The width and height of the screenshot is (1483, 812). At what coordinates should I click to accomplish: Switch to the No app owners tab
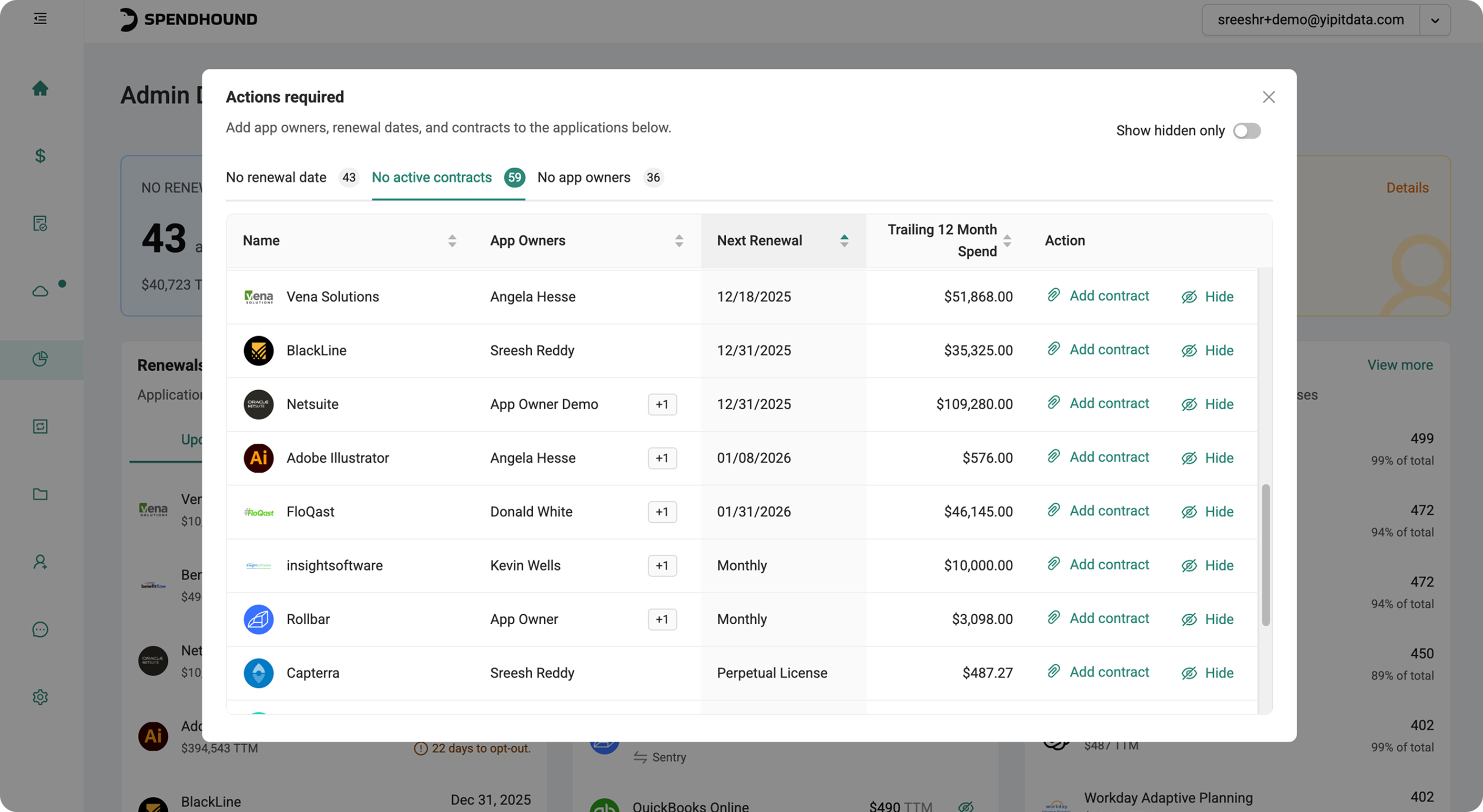[x=583, y=177]
